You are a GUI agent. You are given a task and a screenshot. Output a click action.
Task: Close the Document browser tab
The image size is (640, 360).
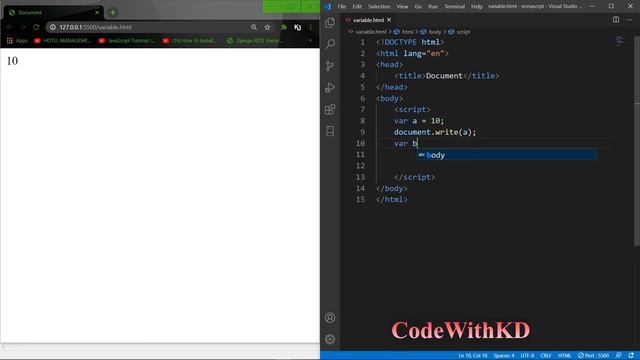coord(97,13)
